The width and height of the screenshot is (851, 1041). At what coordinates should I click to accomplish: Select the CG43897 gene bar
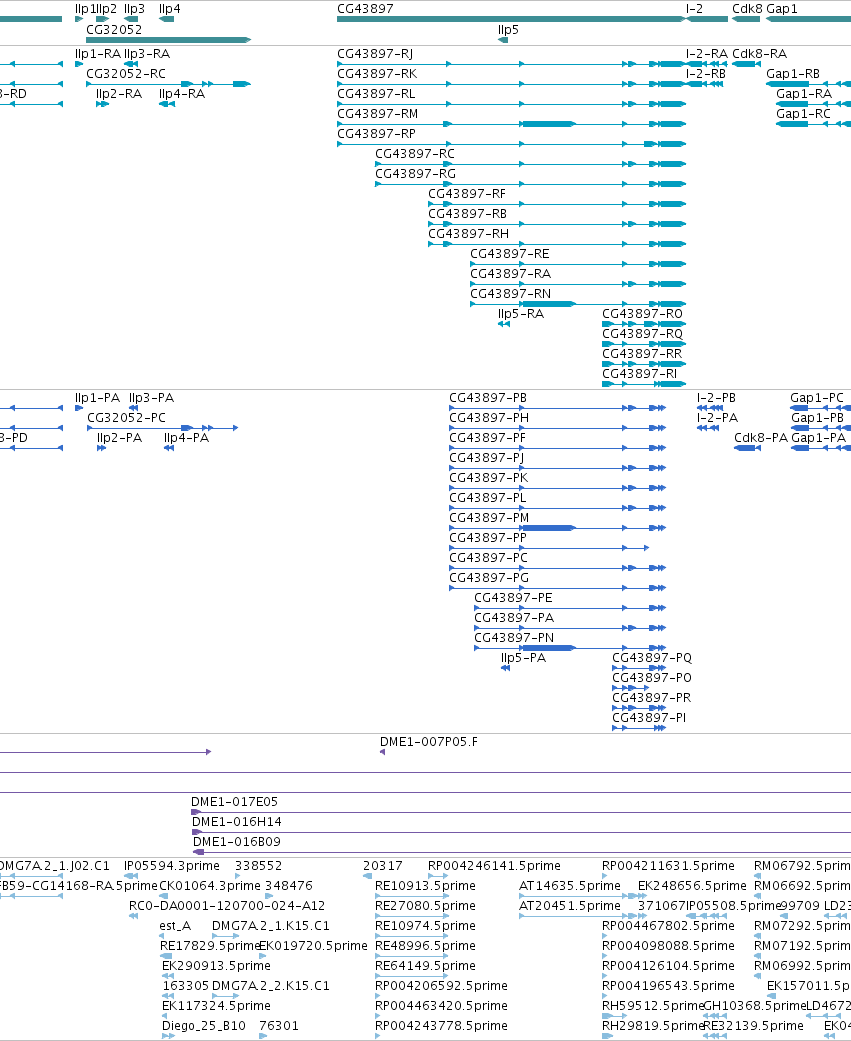511,19
